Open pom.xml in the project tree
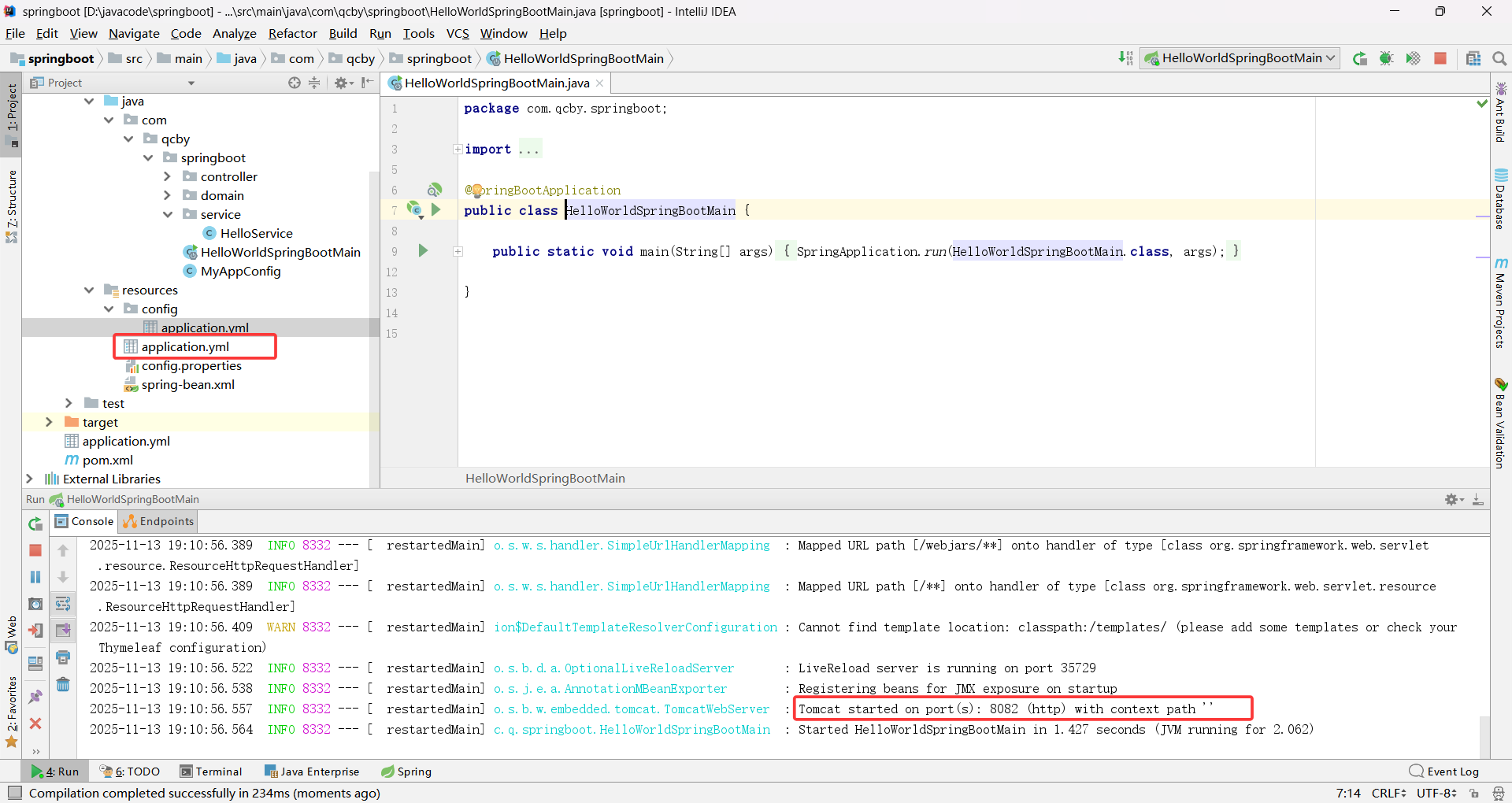 [x=98, y=460]
